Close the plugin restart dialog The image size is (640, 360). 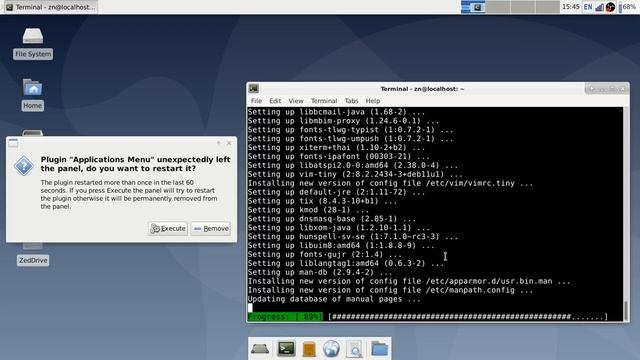coord(229,143)
